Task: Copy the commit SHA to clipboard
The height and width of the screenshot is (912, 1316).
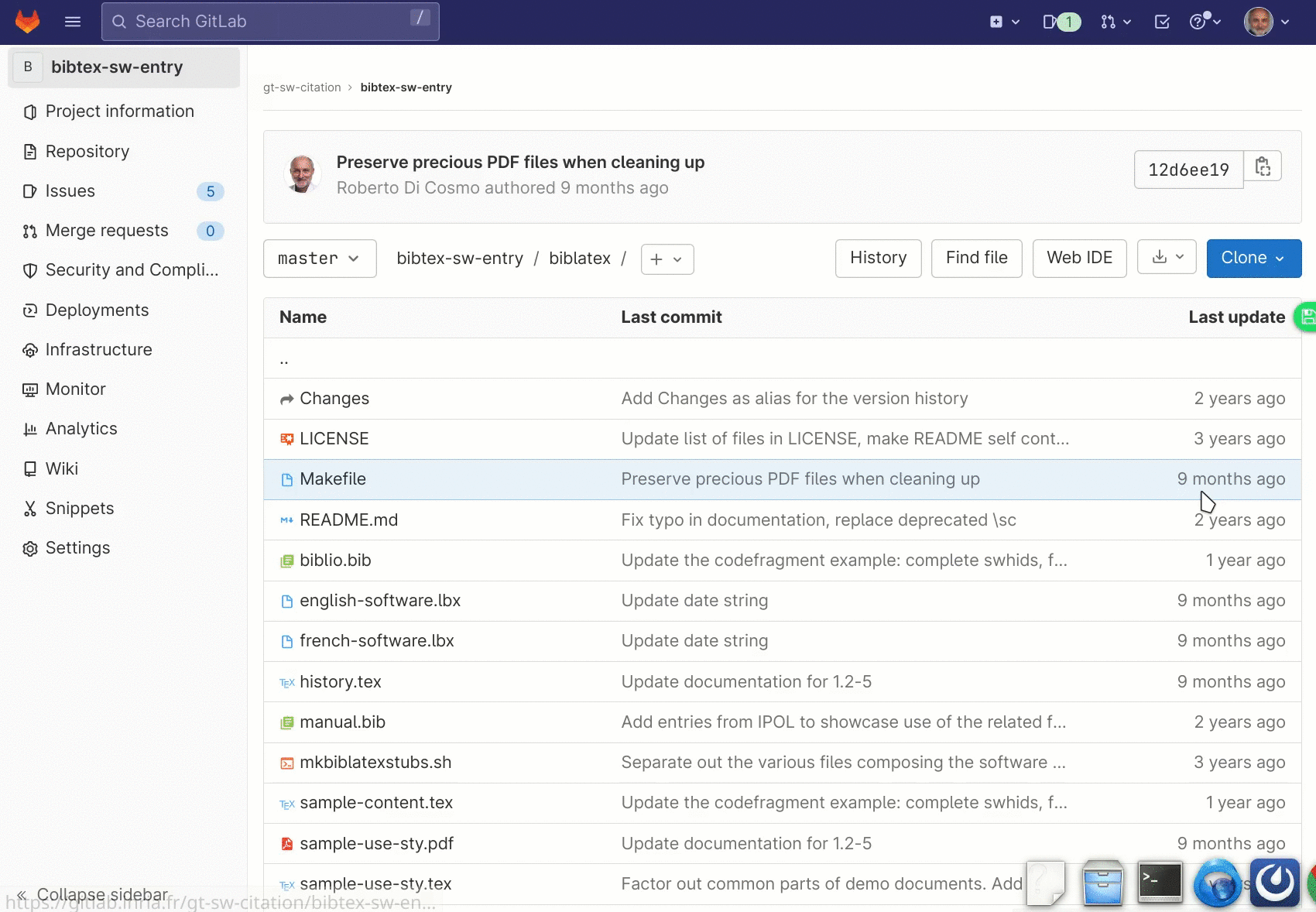Action: pyautogui.click(x=1263, y=167)
